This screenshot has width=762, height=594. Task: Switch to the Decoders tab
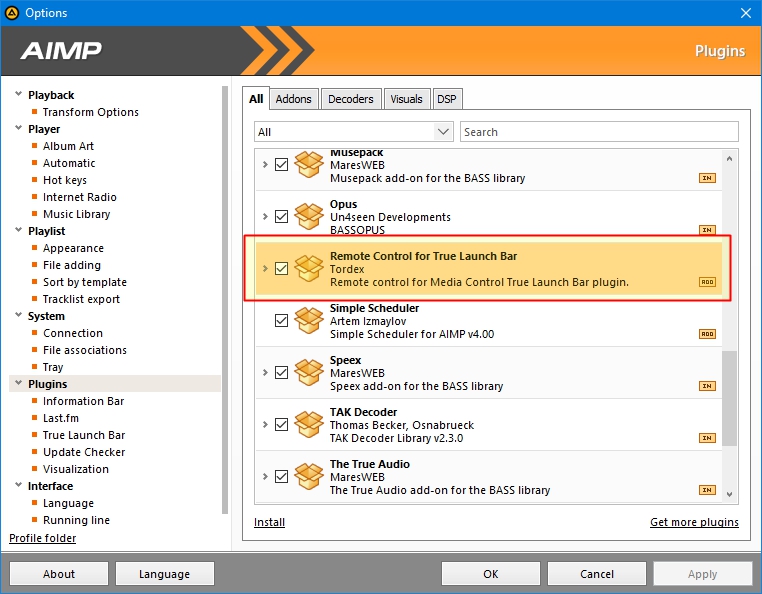[350, 99]
